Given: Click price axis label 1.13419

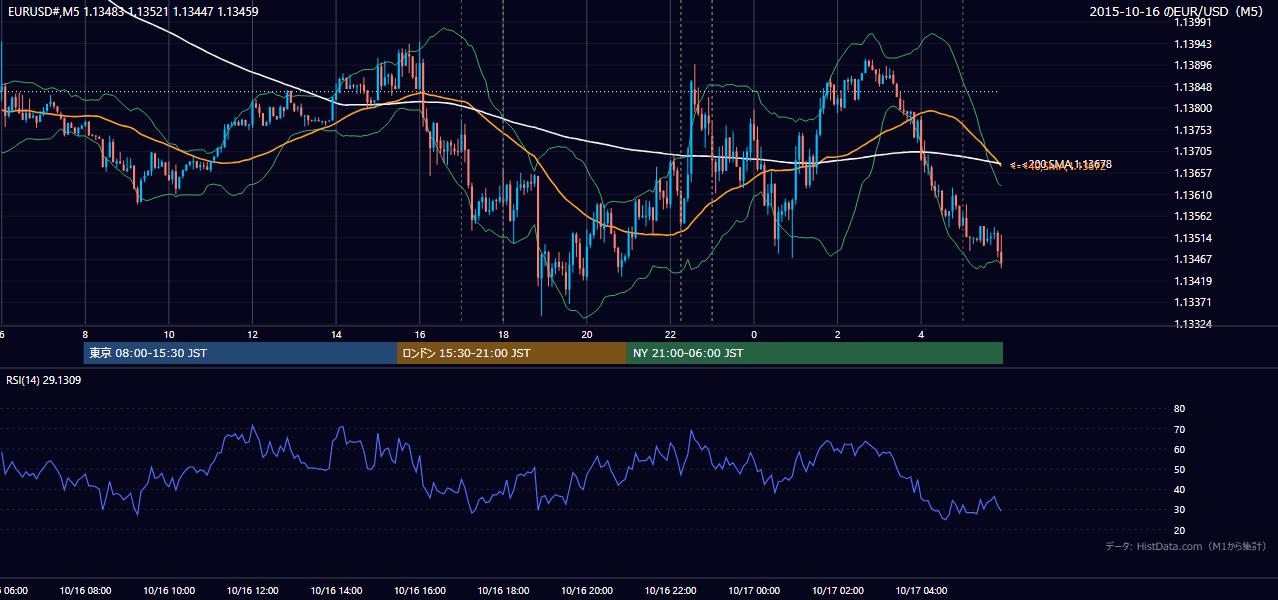Looking at the screenshot, I should (x=1193, y=281).
